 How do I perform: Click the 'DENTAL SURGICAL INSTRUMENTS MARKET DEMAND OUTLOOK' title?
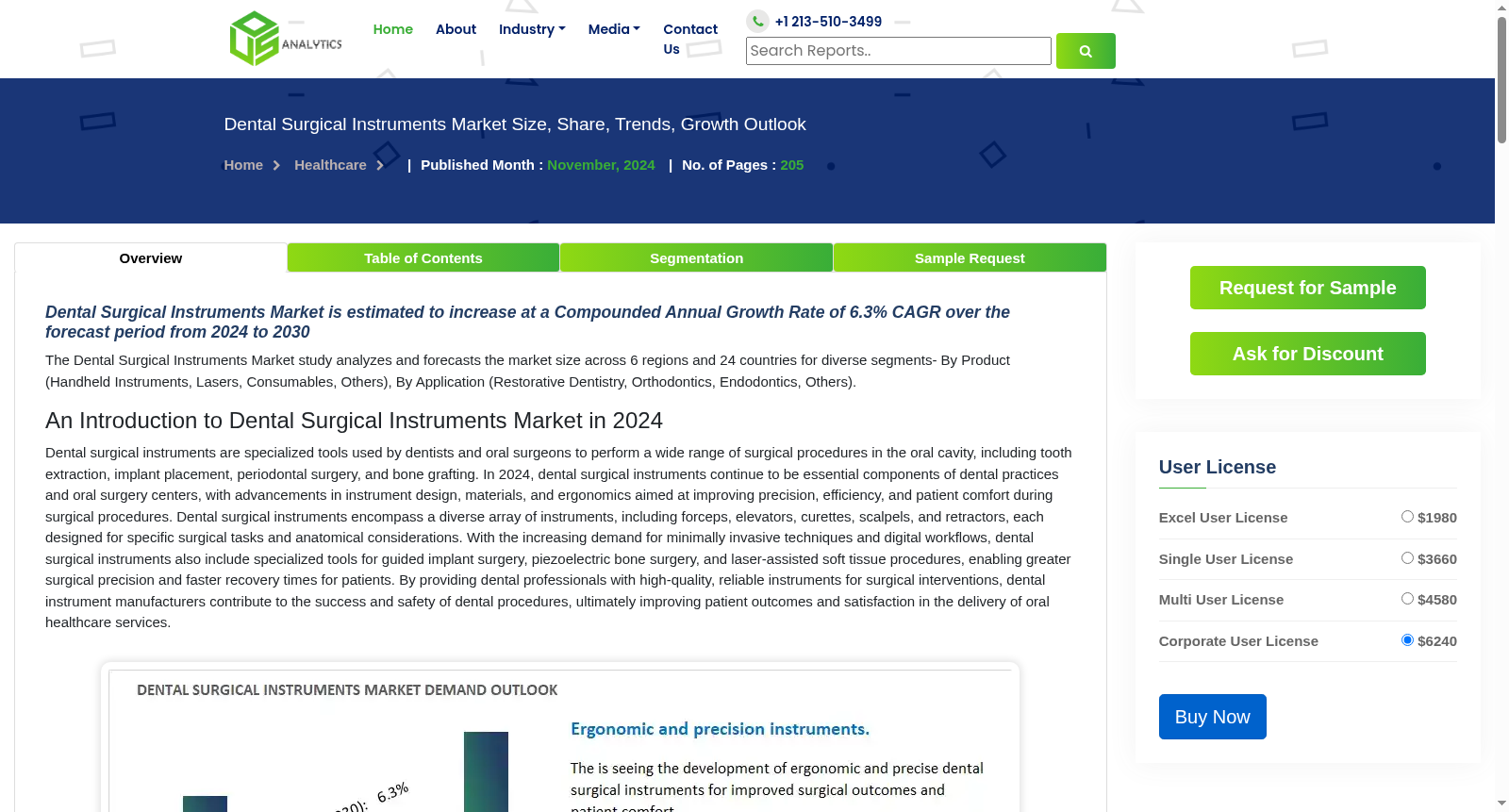[347, 690]
